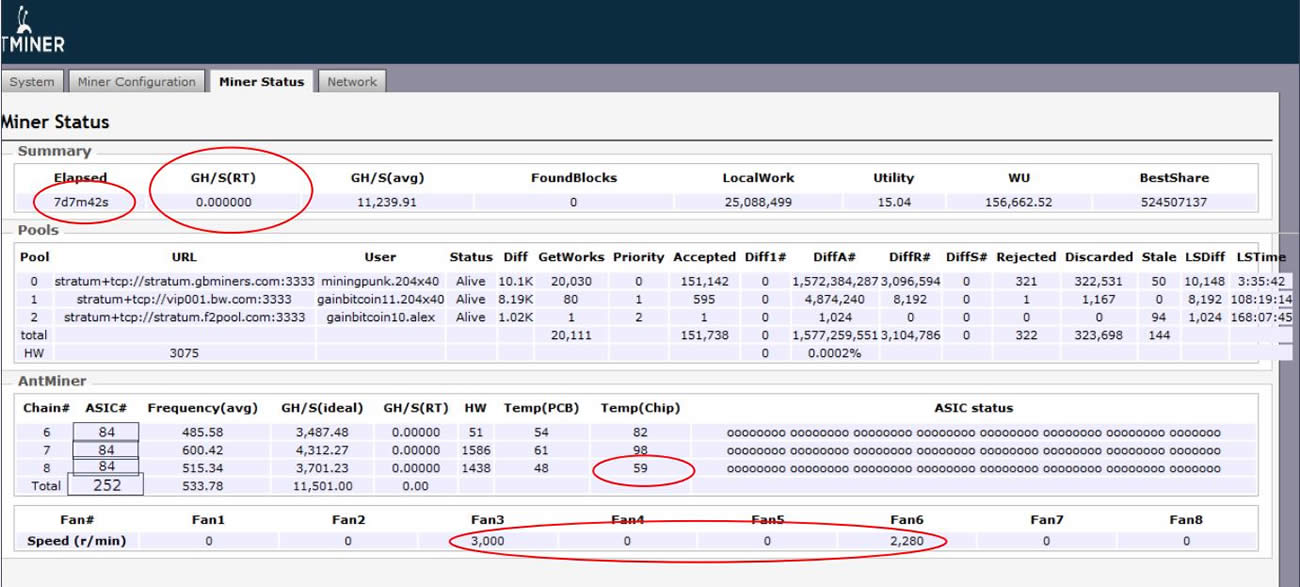This screenshot has height=587, width=1300.
Task: Click the GH/S(avg) value 11,239.91
Action: click(387, 202)
